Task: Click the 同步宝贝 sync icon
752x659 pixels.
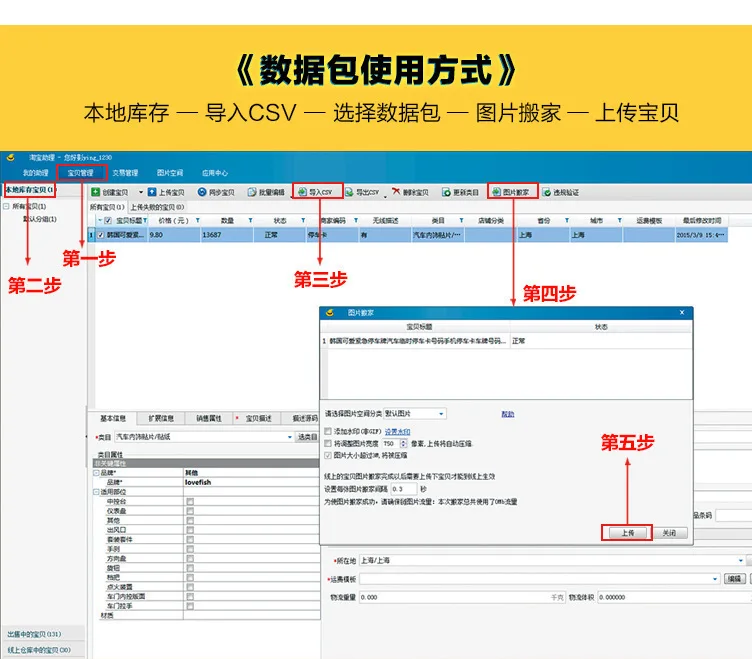Action: pyautogui.click(x=202, y=192)
